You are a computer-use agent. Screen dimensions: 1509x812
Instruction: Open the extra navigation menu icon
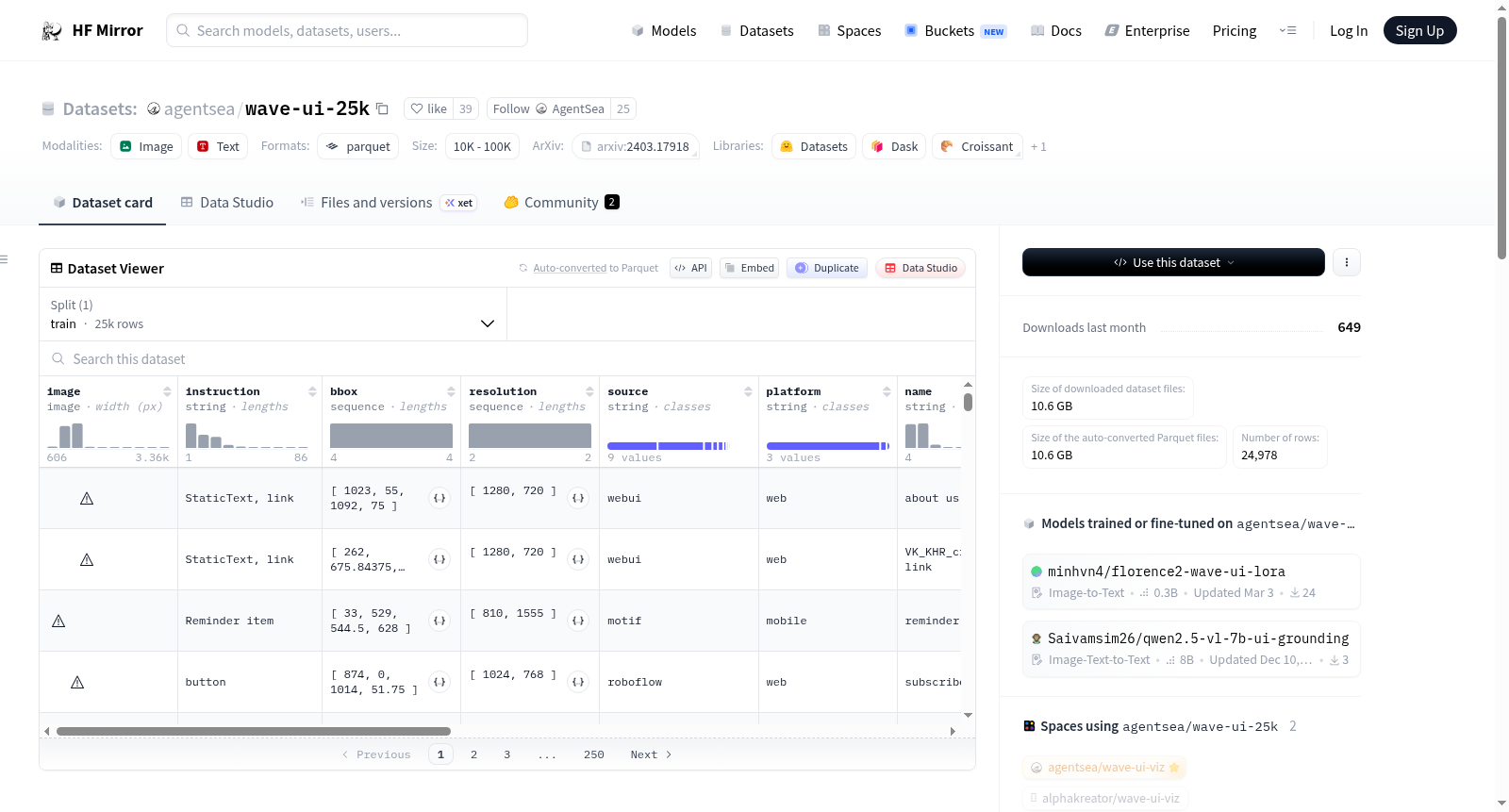pos(1287,30)
